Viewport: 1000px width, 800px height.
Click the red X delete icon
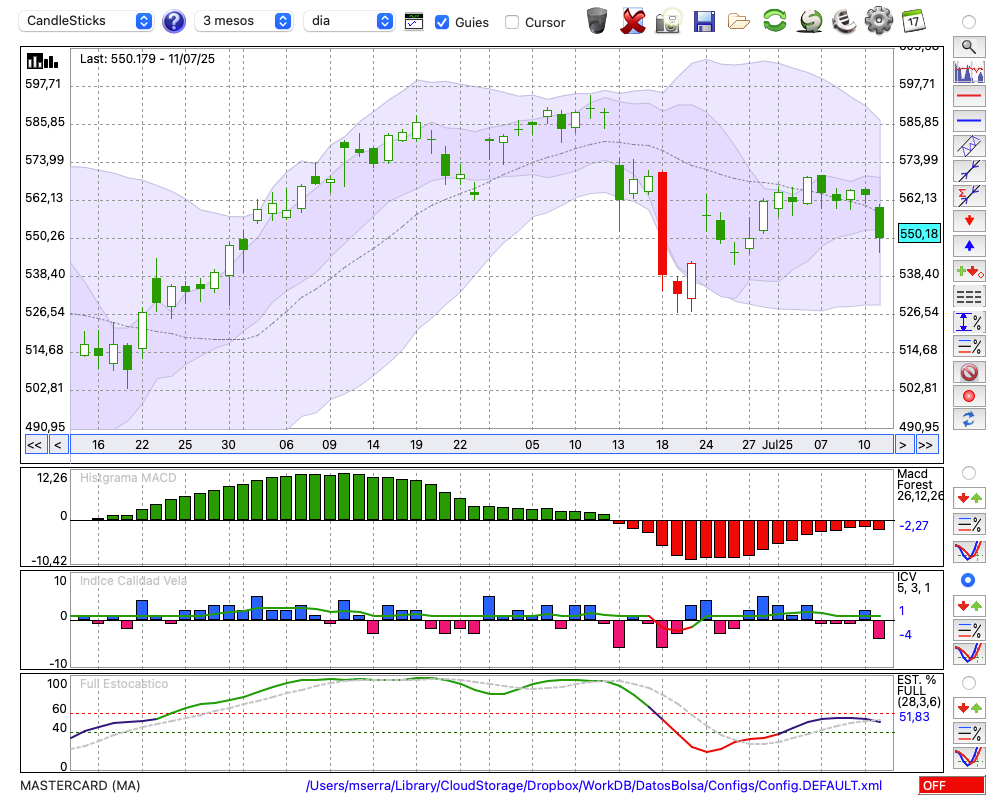coord(632,21)
